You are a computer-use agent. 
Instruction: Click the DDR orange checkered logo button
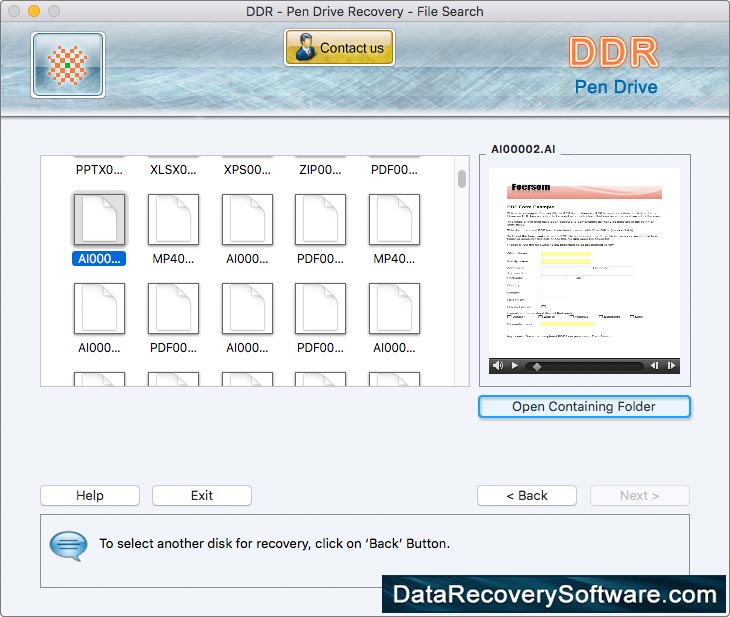click(x=68, y=65)
